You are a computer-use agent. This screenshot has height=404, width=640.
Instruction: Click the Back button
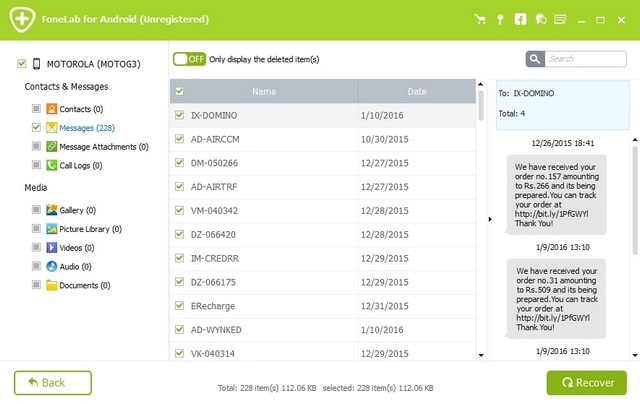pyautogui.click(x=53, y=382)
